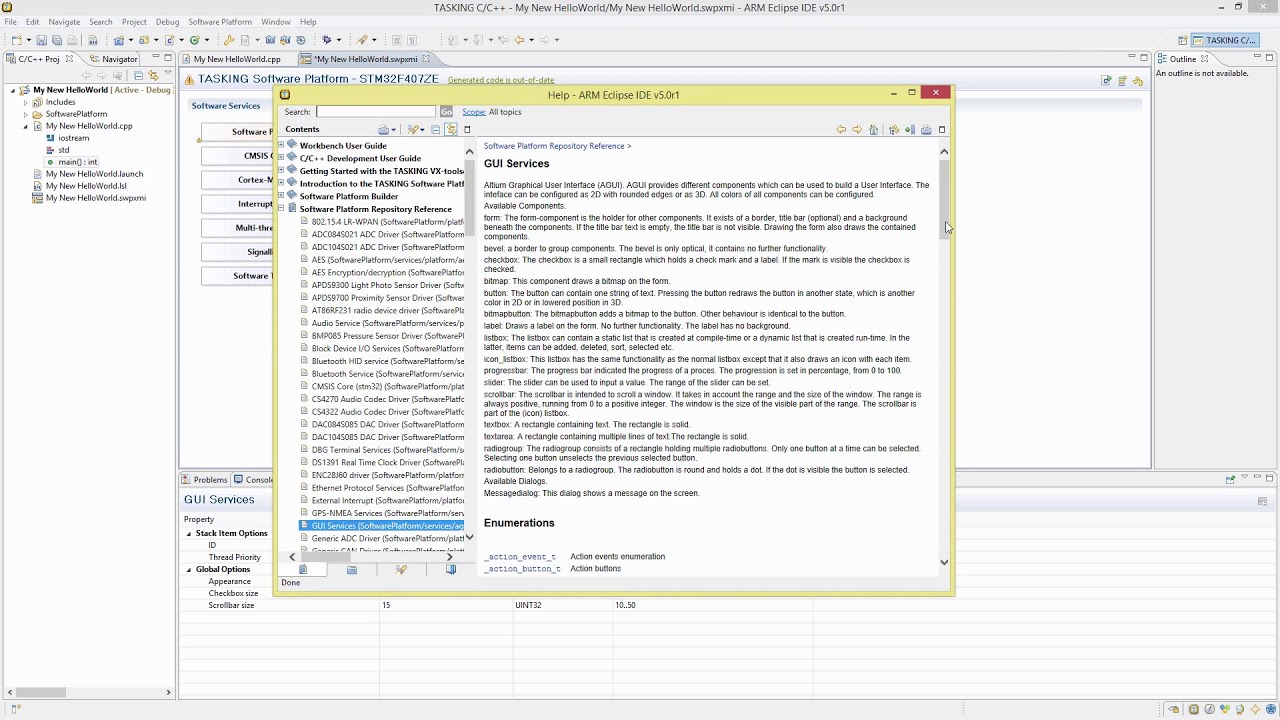Switch to Bookmarks tab in Help bottom

(x=451, y=570)
